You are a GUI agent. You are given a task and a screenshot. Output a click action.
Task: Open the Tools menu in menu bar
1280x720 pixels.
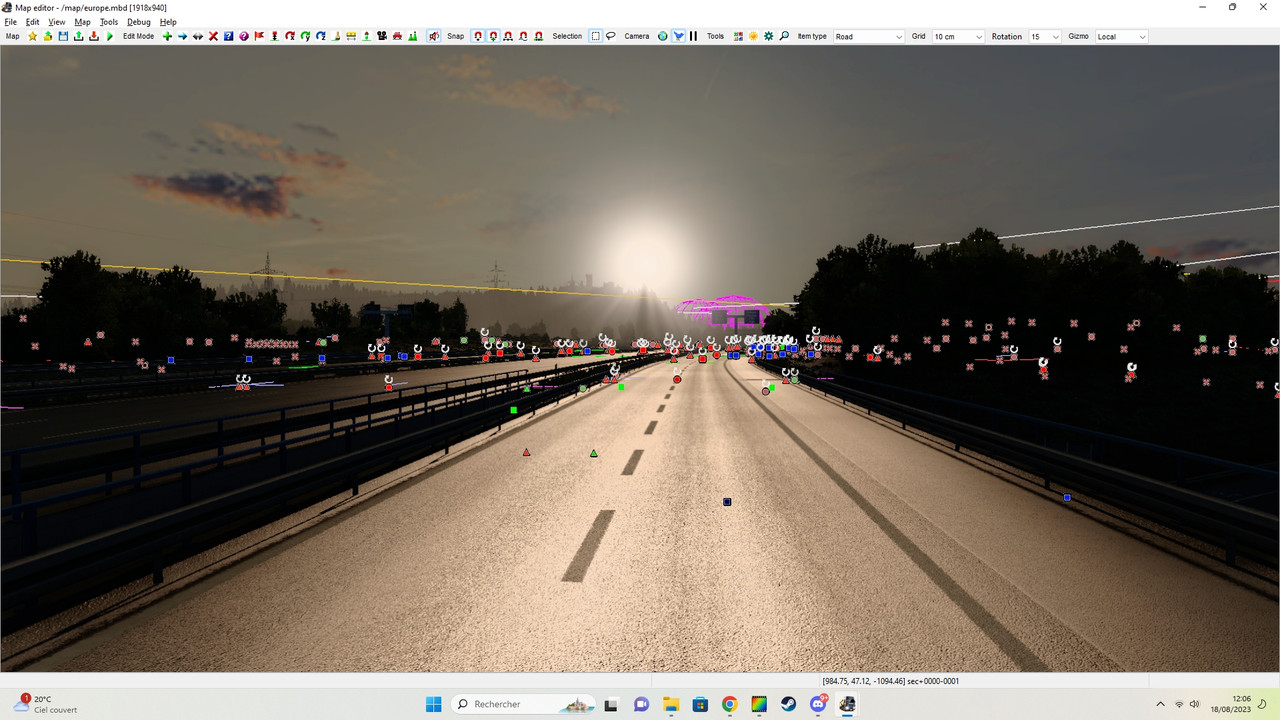tap(109, 21)
